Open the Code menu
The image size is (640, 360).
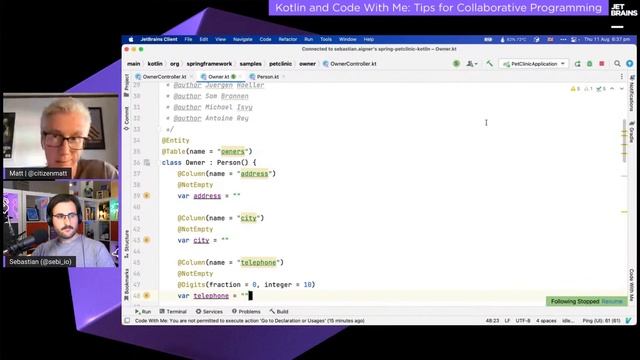click(x=265, y=40)
